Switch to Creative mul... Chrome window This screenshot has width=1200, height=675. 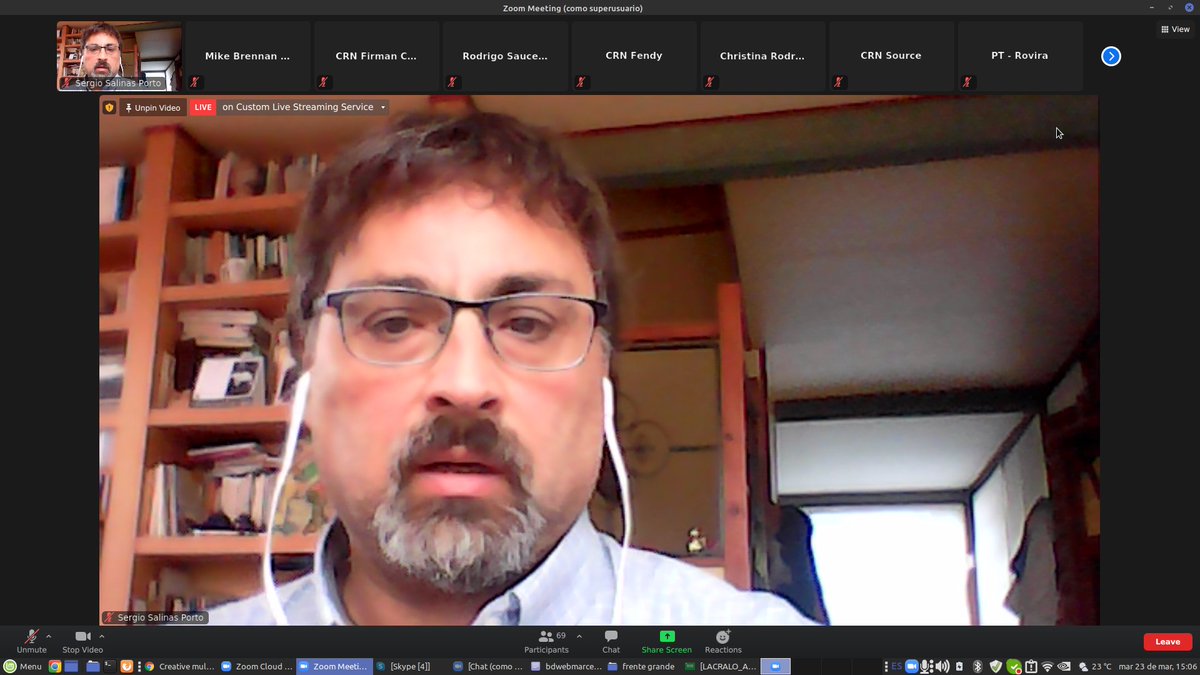coord(178,666)
